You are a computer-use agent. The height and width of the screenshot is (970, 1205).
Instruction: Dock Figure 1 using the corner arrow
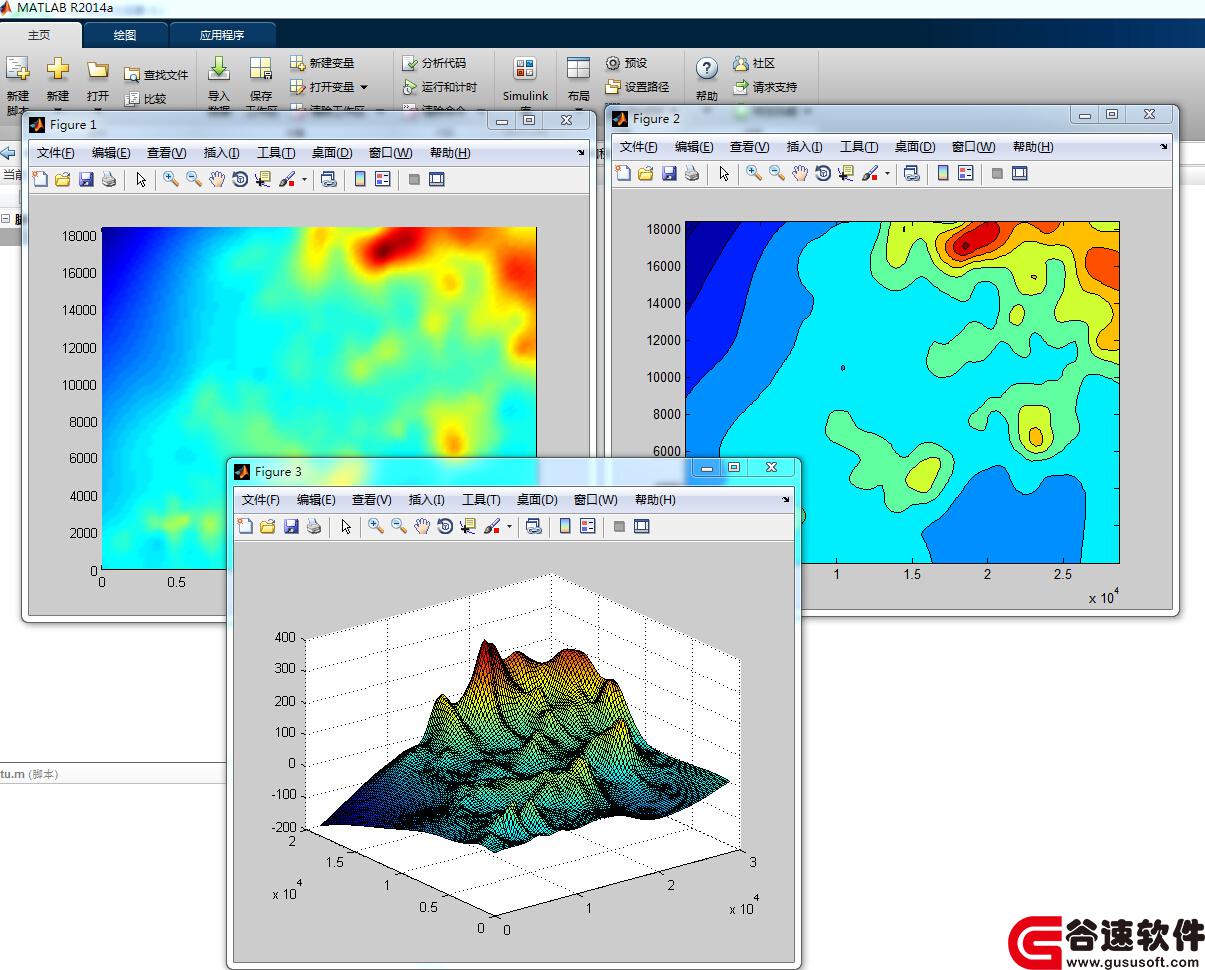[x=582, y=153]
